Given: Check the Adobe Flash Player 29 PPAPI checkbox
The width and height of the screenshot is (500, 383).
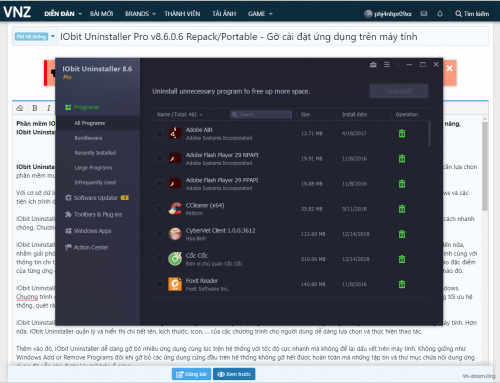Looking at the screenshot, I should 159,184.
